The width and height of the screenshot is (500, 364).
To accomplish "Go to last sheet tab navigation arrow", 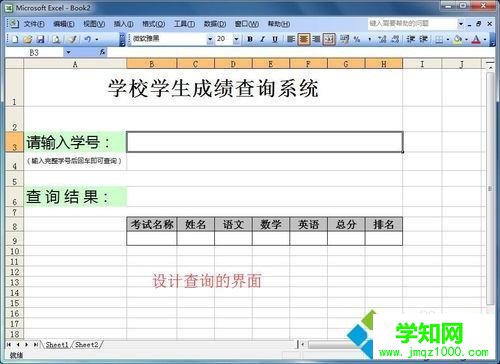I will pos(35,345).
